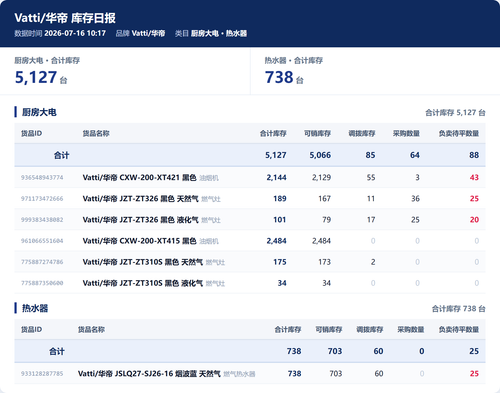
Task: Click the red "25" in the JSLQ27-SJ26-16 row
Action: pyautogui.click(x=474, y=374)
